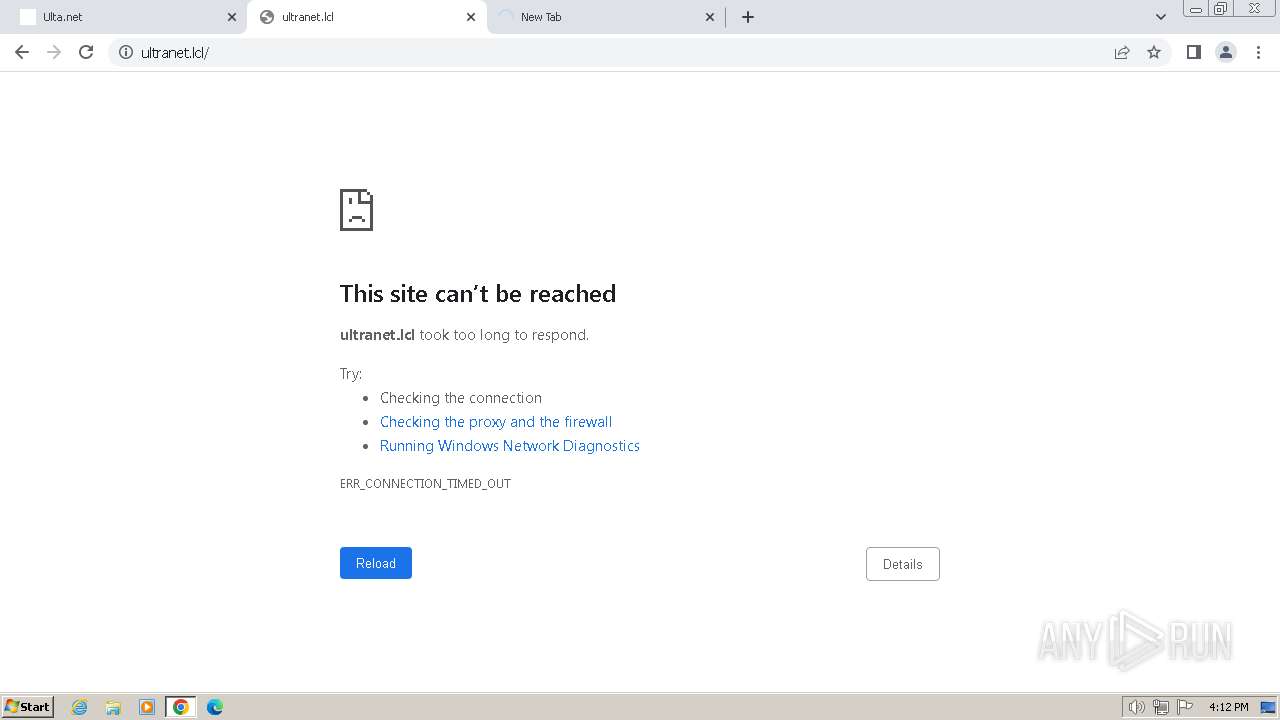Click the sad page error icon
Image resolution: width=1280 pixels, height=720 pixels.
[x=356, y=210]
